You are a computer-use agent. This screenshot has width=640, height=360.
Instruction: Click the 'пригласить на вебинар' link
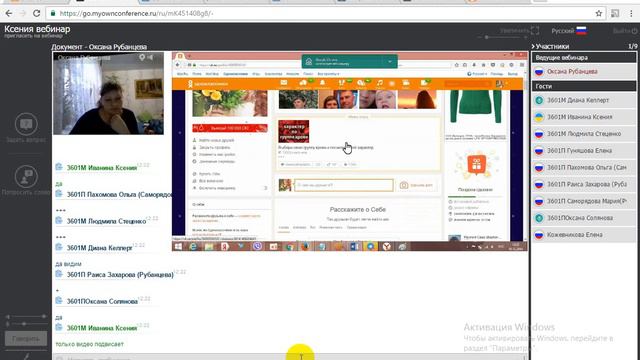click(33, 36)
